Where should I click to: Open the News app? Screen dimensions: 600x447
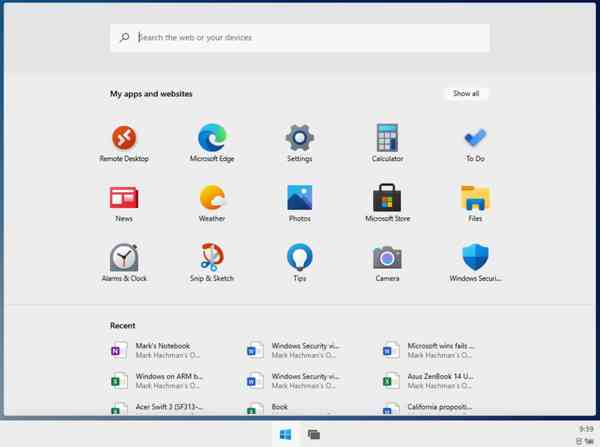[x=124, y=204]
